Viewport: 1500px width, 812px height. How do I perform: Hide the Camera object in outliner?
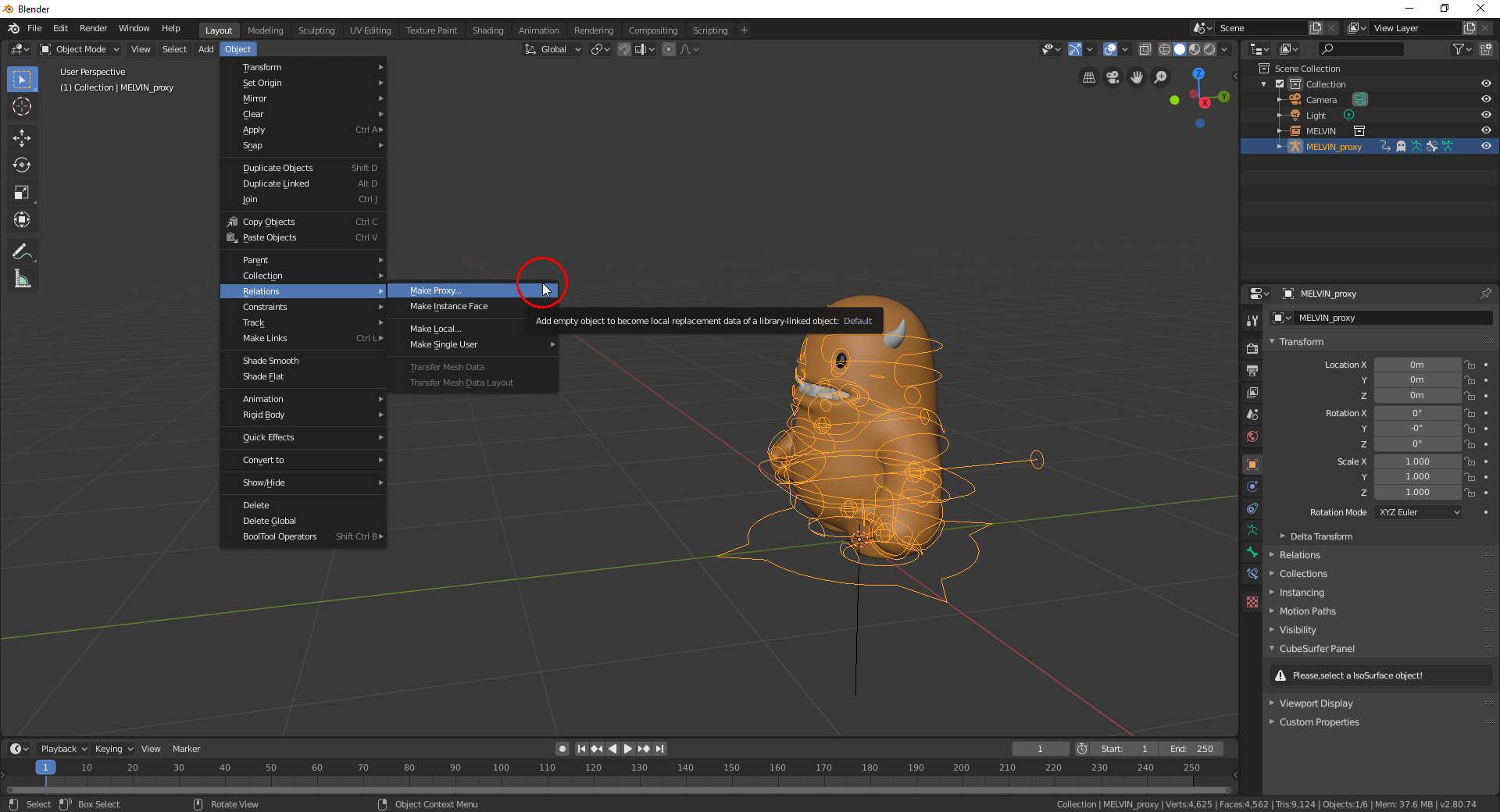point(1485,99)
